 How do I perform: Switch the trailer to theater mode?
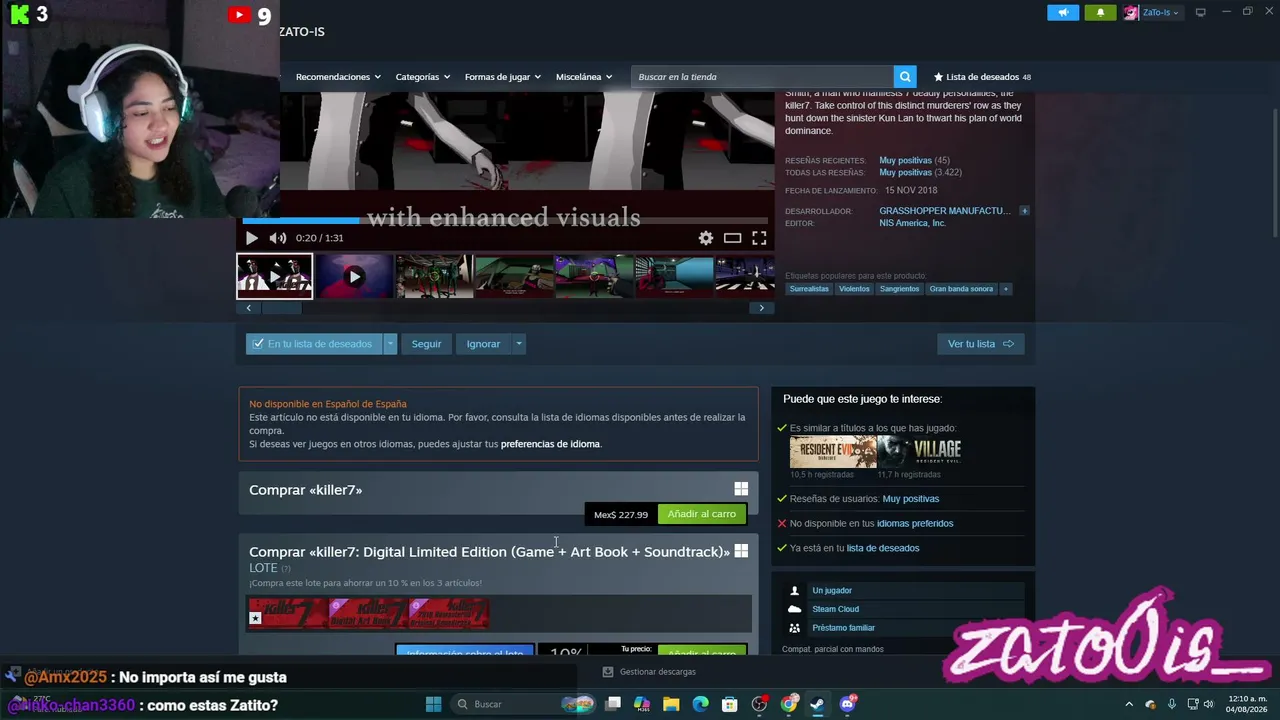click(733, 238)
